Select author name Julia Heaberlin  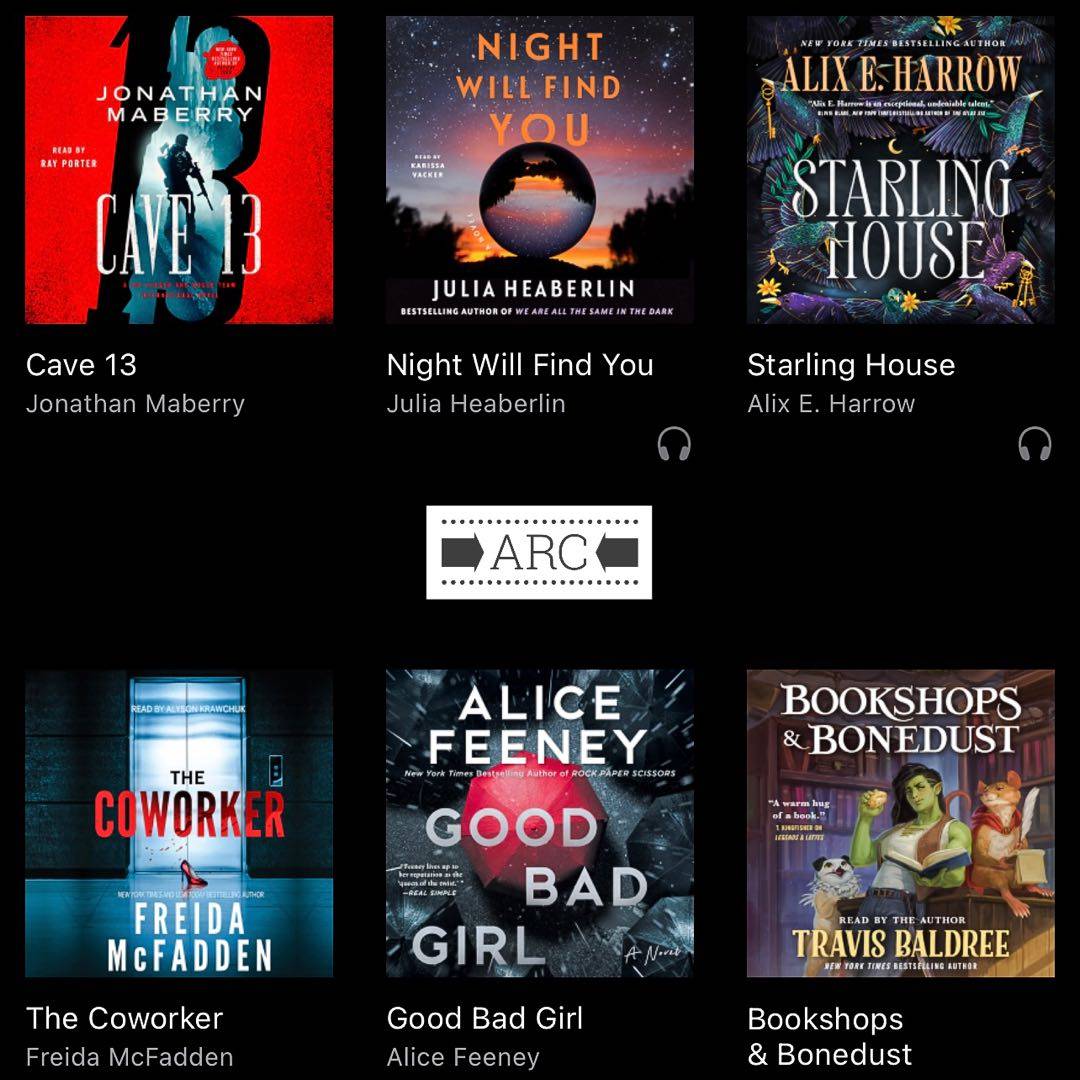[476, 404]
